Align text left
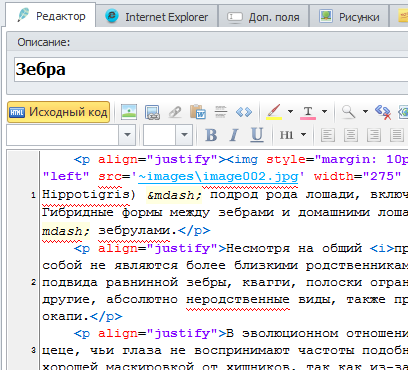Viewport: 408px width, 370px height. pos(328,135)
